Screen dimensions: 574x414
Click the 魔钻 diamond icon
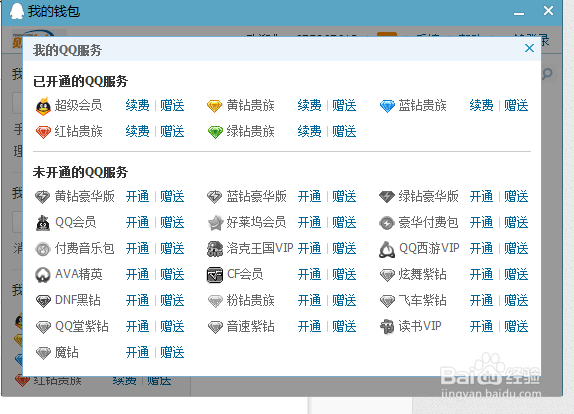[43, 353]
